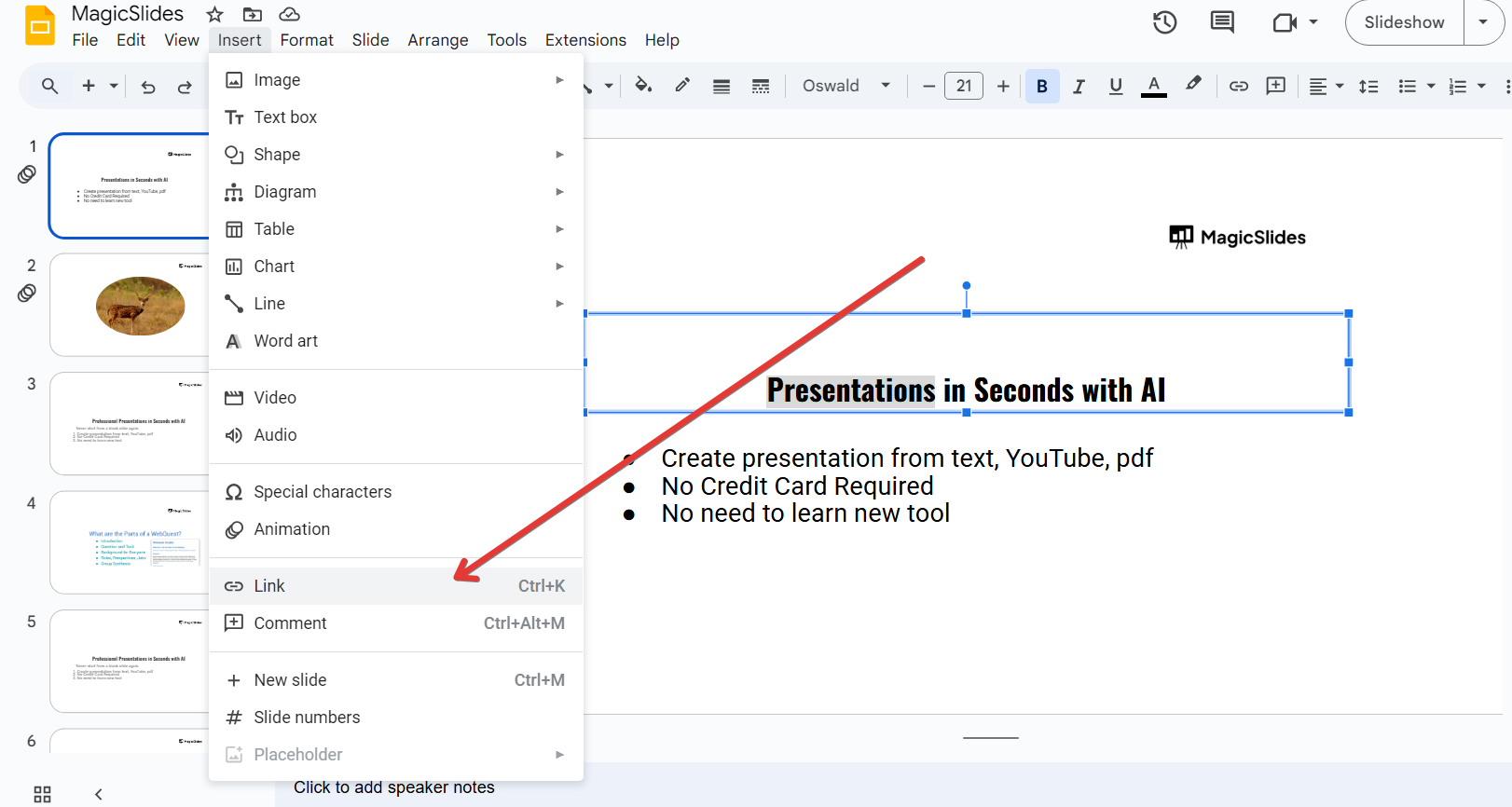The image size is (1512, 807).
Task: Choose Link from the Insert menu
Action: (x=396, y=586)
